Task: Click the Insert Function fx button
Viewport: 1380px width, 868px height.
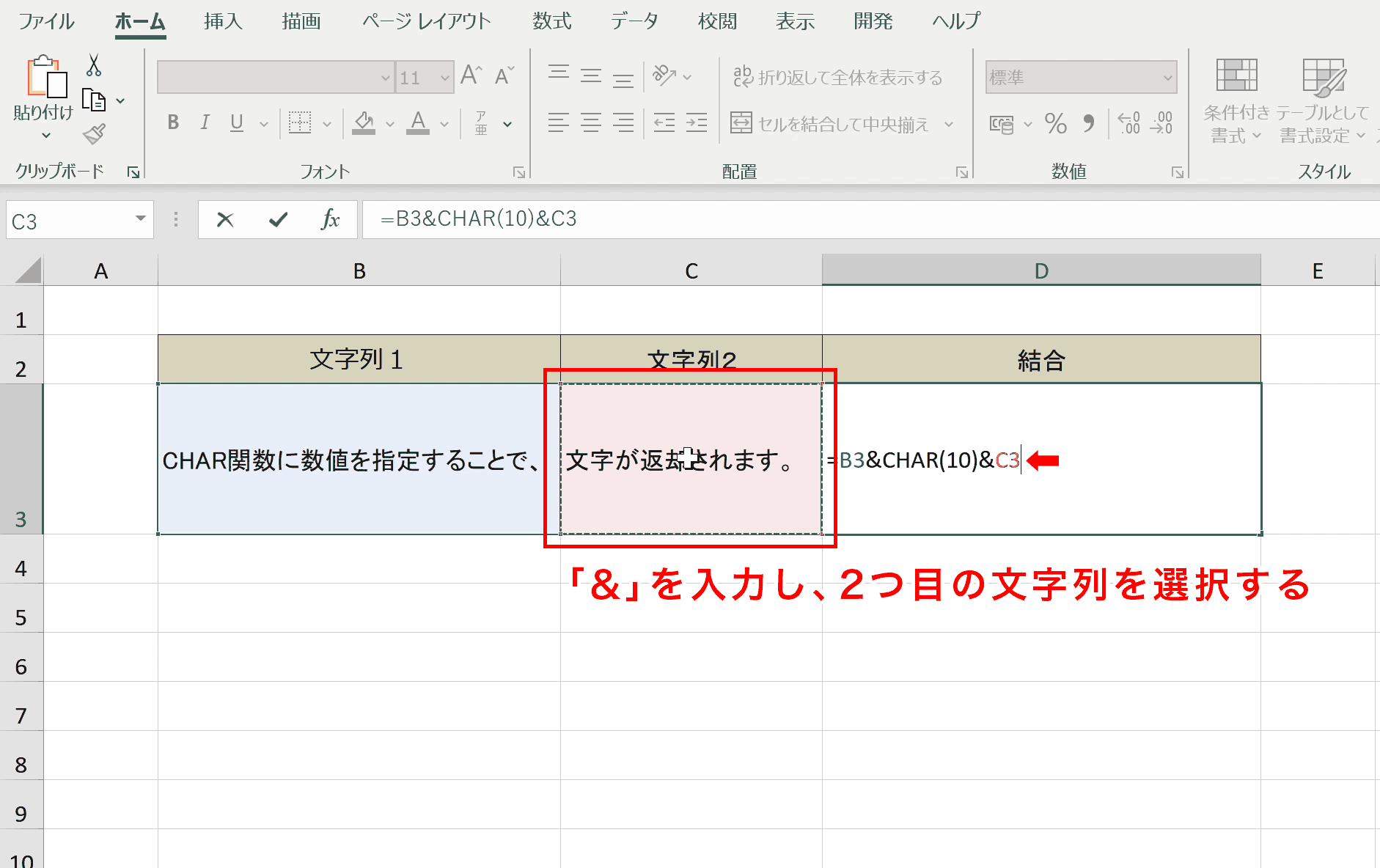Action: point(330,219)
